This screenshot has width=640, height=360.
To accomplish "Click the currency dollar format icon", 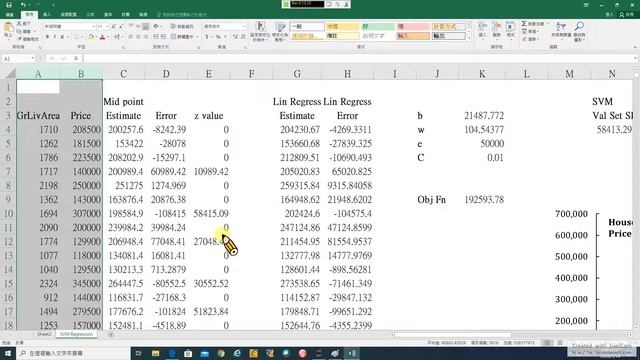I will coord(207,37).
